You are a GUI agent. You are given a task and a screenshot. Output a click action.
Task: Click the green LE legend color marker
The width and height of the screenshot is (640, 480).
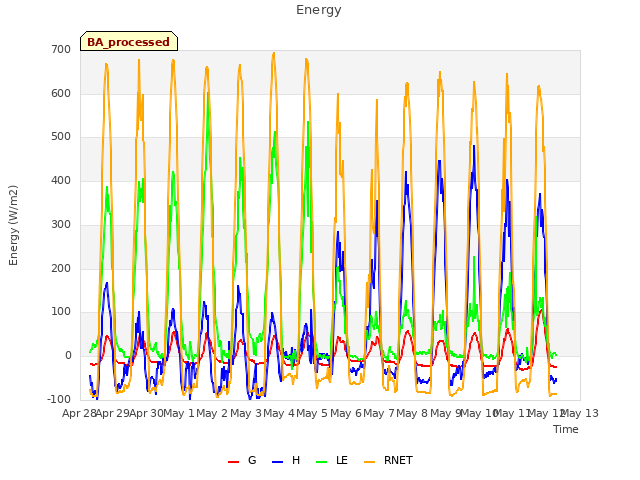(x=322, y=462)
